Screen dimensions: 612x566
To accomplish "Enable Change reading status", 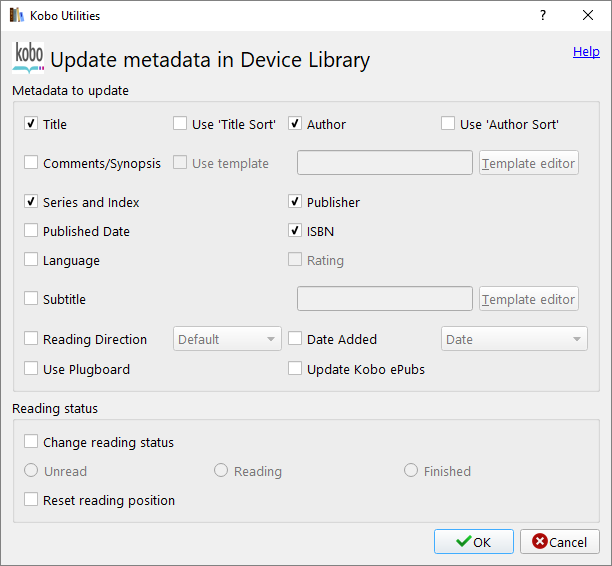I will (x=32, y=442).
